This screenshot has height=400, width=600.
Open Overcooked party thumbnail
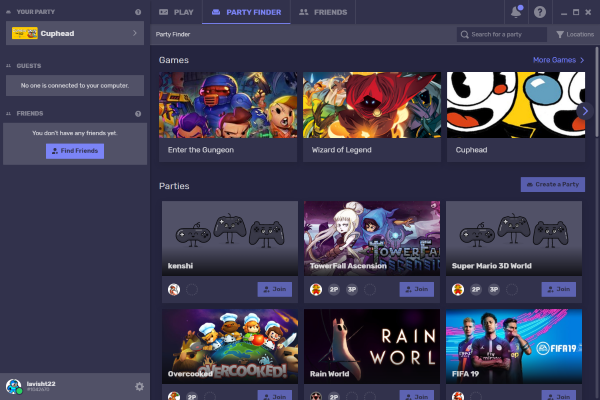(230, 346)
